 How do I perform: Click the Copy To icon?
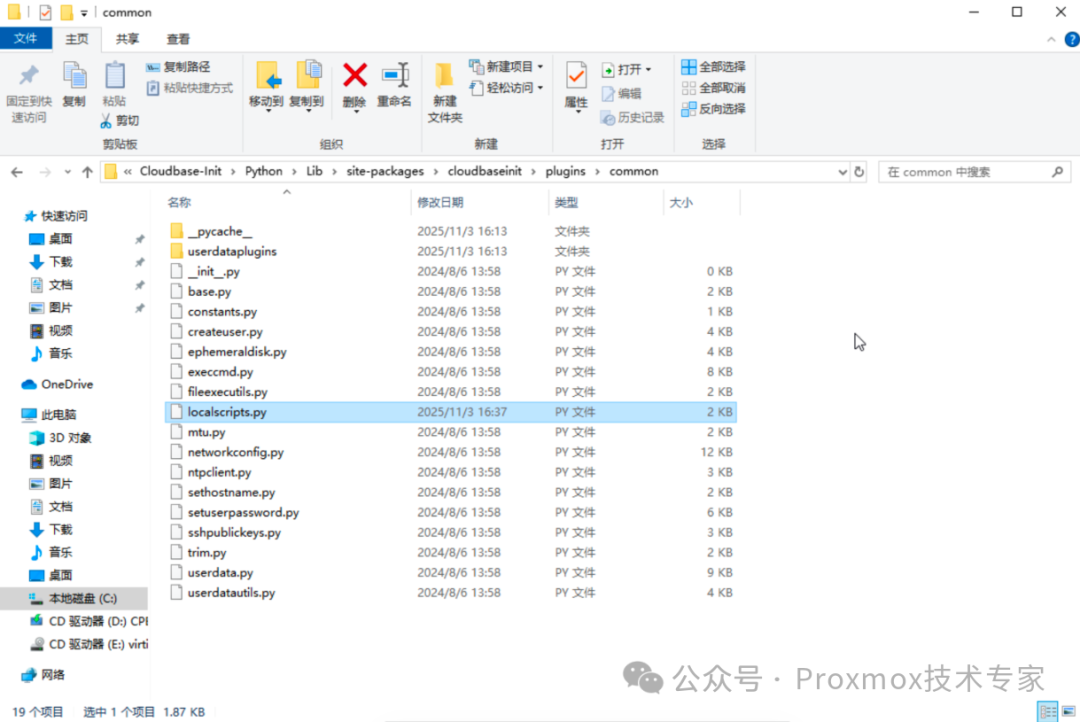point(307,76)
